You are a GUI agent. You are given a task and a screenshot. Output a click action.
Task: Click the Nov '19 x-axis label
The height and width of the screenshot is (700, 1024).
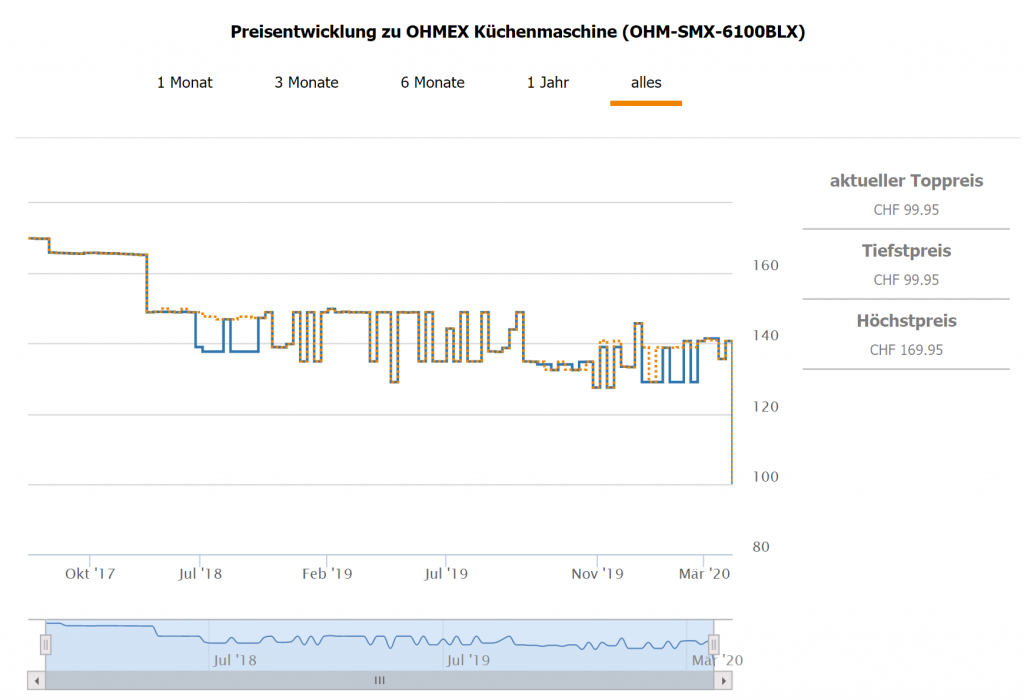(597, 573)
